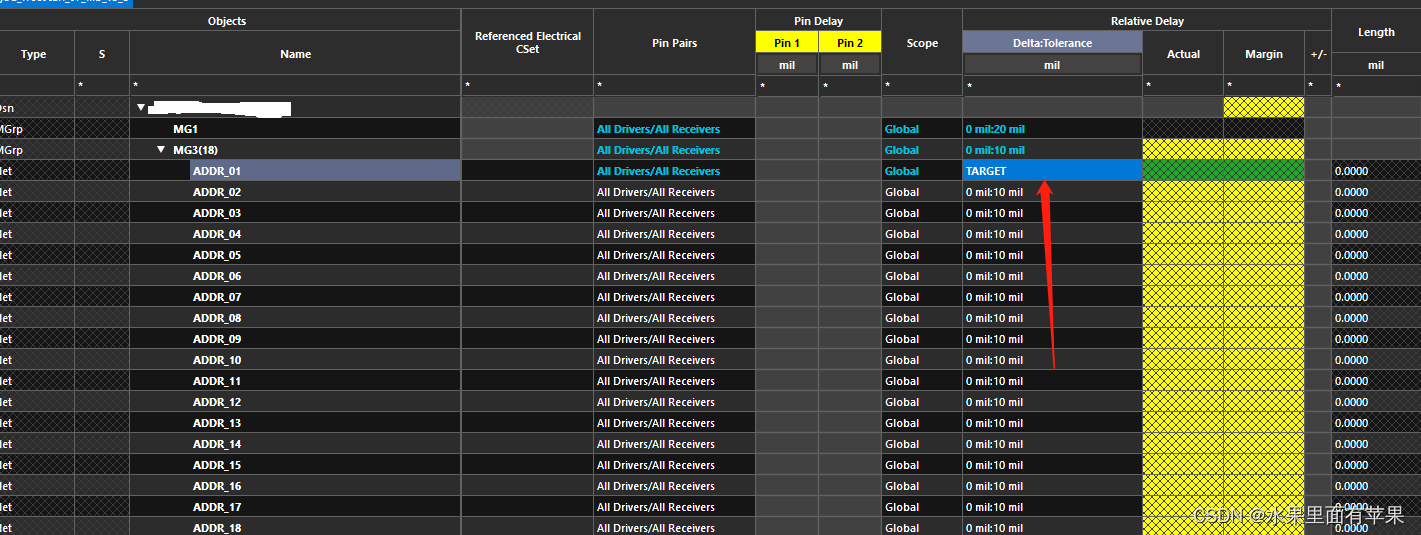Select the Delta:Tolerance column header
Screen dimensions: 1421x535
click(x=1052, y=42)
